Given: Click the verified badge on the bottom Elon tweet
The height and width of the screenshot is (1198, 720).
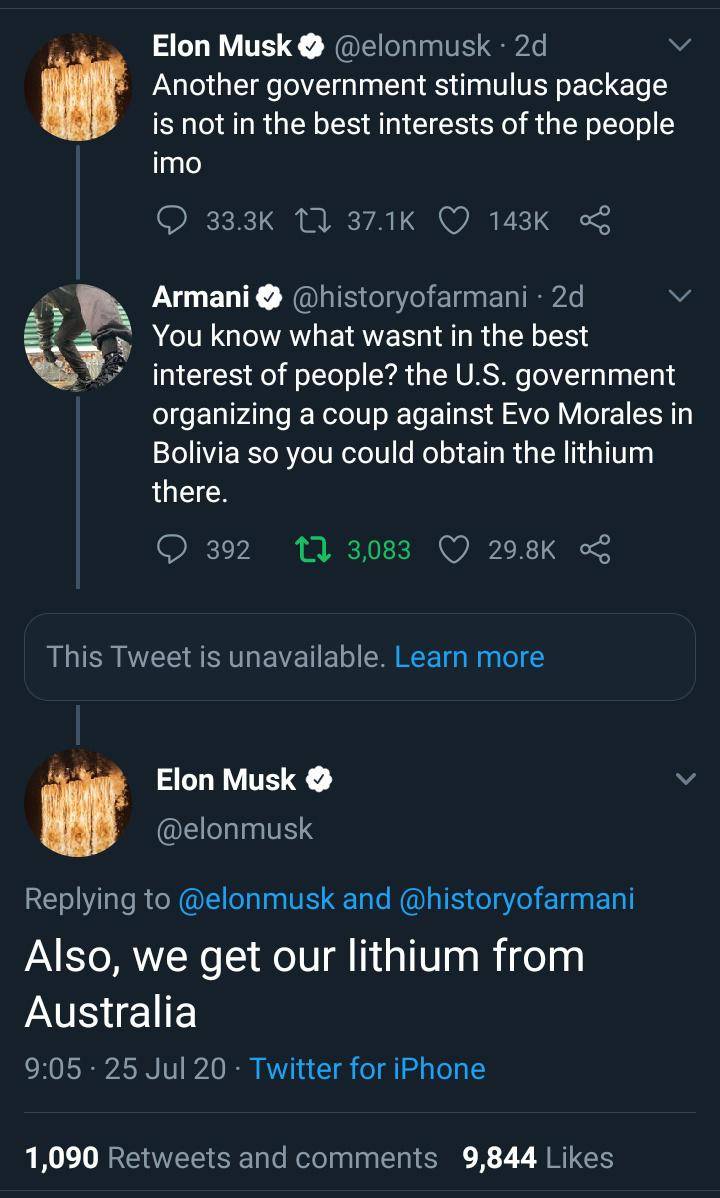Looking at the screenshot, I should 319,779.
